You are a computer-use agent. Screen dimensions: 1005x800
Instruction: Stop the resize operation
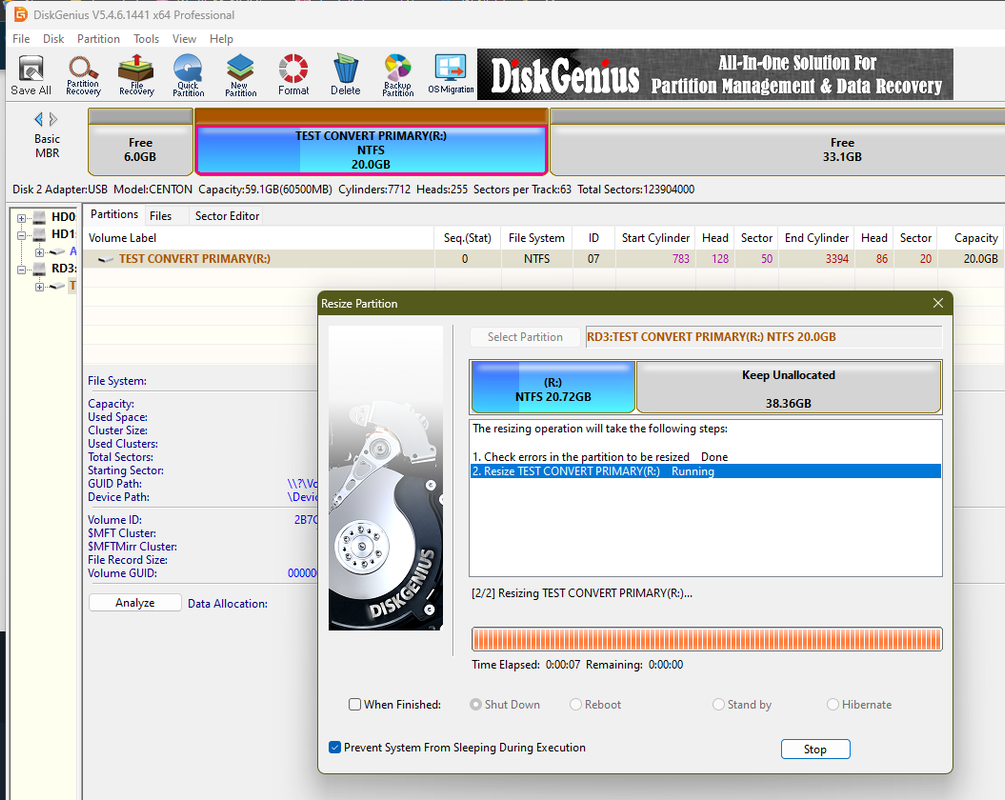[x=815, y=749]
